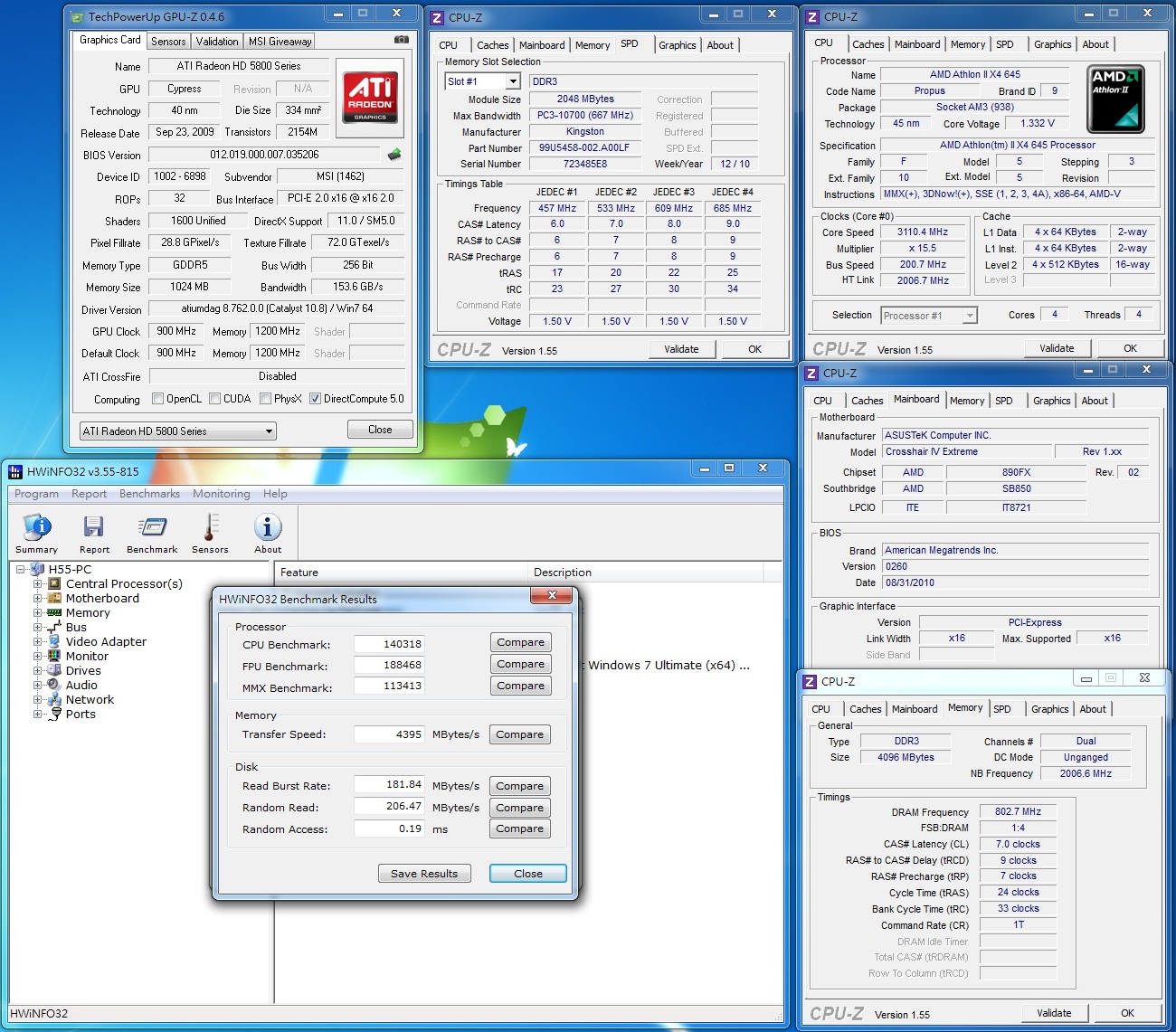1176x1032 pixels.
Task: Click the Central Processor(s) tree icon
Action: click(x=54, y=583)
